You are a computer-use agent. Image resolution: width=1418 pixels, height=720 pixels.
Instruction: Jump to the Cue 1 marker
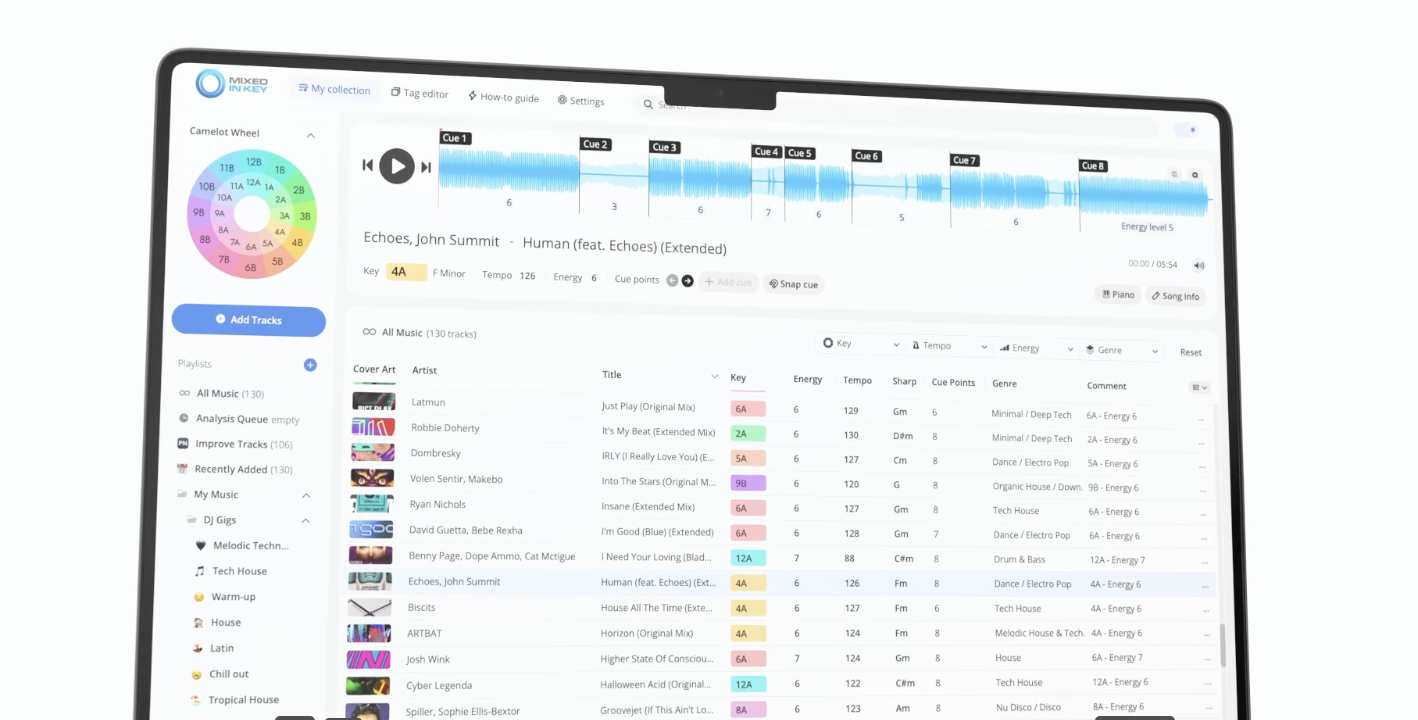(455, 138)
